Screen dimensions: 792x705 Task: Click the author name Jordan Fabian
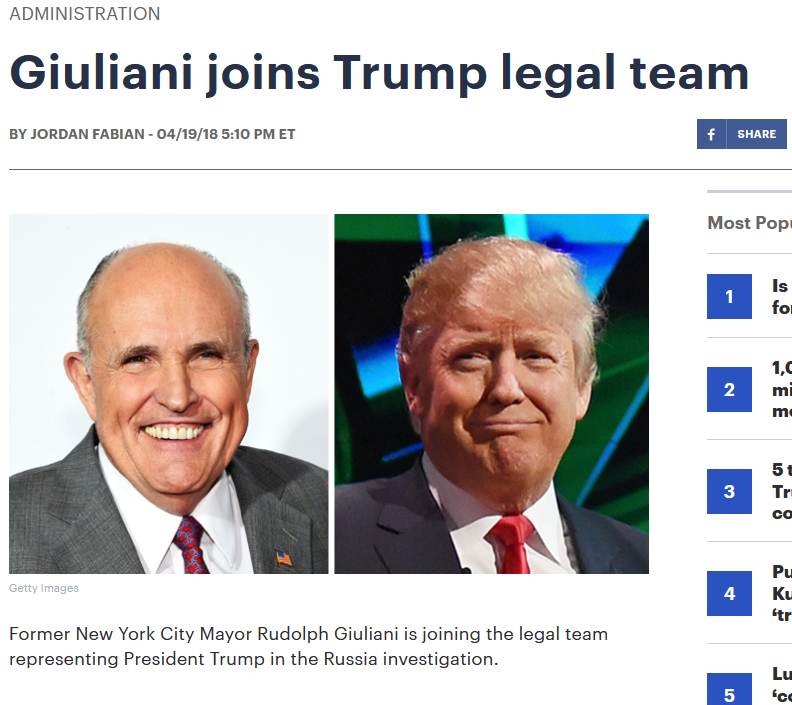tap(87, 134)
